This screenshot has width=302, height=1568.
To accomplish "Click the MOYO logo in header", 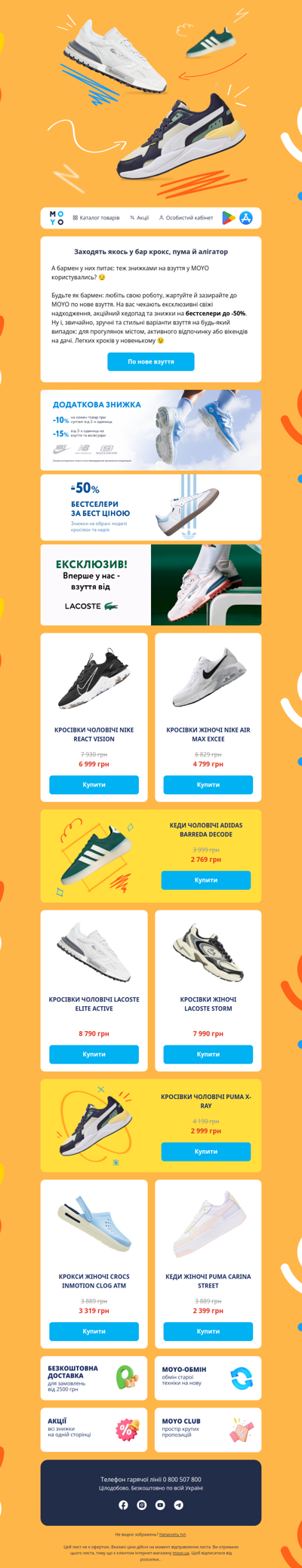I will point(57,218).
